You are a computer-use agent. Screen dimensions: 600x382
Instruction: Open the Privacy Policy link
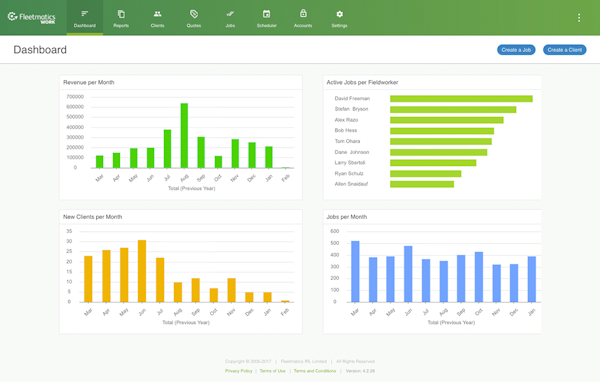point(238,371)
